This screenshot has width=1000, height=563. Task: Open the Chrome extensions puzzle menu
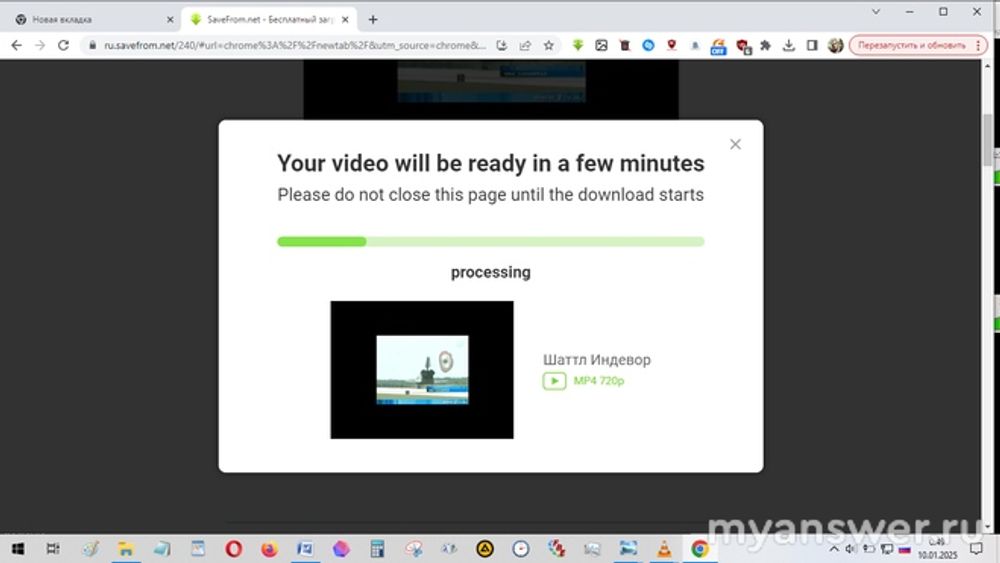coord(766,45)
